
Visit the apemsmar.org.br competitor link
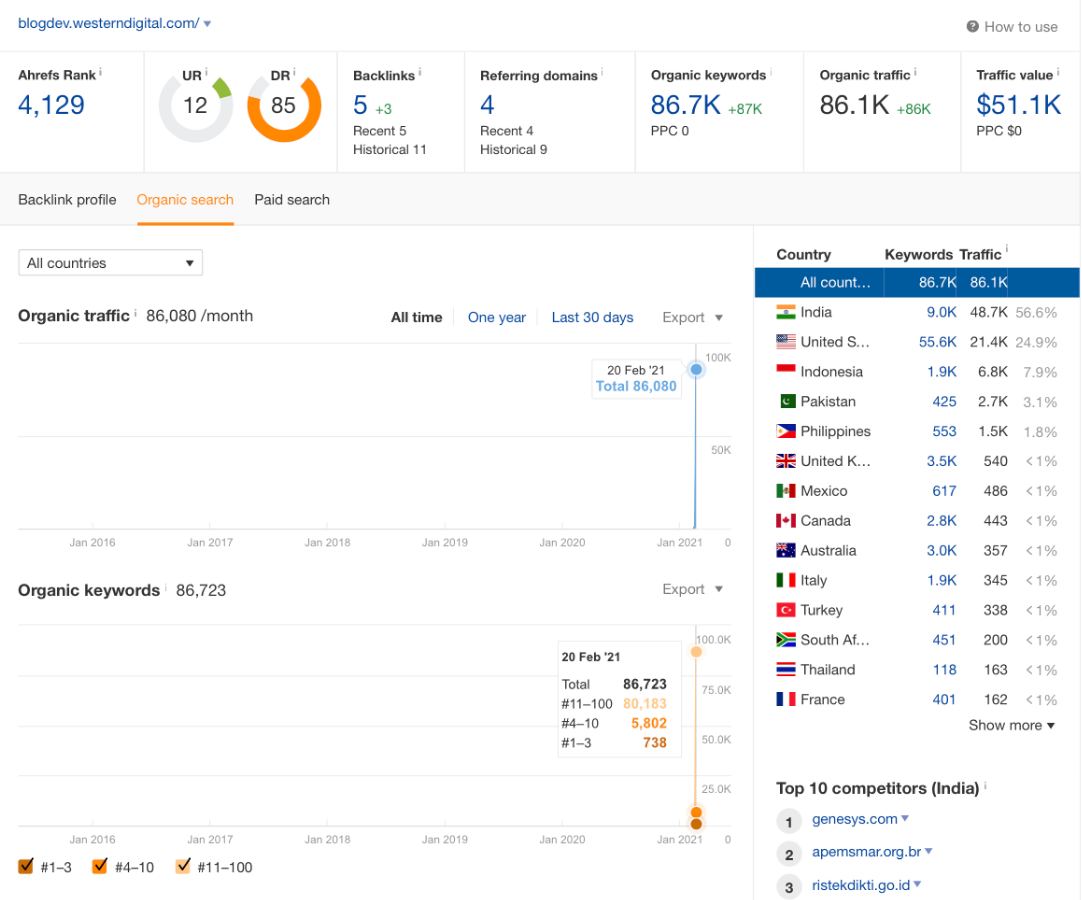[x=866, y=852]
